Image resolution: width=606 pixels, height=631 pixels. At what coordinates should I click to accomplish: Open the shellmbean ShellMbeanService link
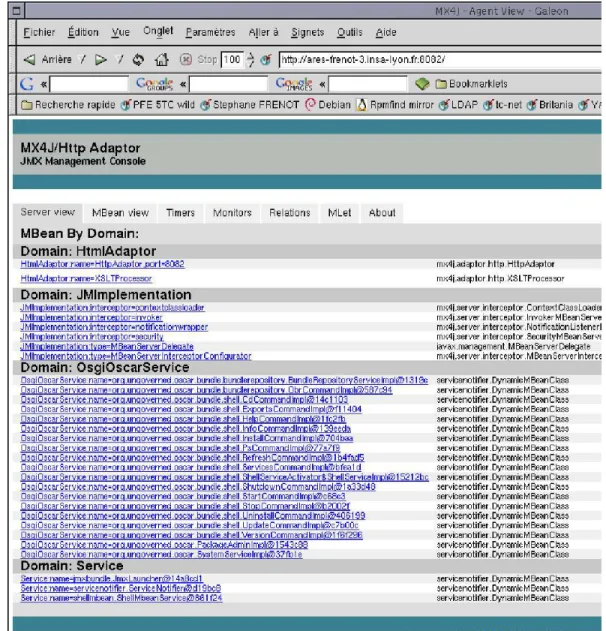pyautogui.click(x=122, y=598)
